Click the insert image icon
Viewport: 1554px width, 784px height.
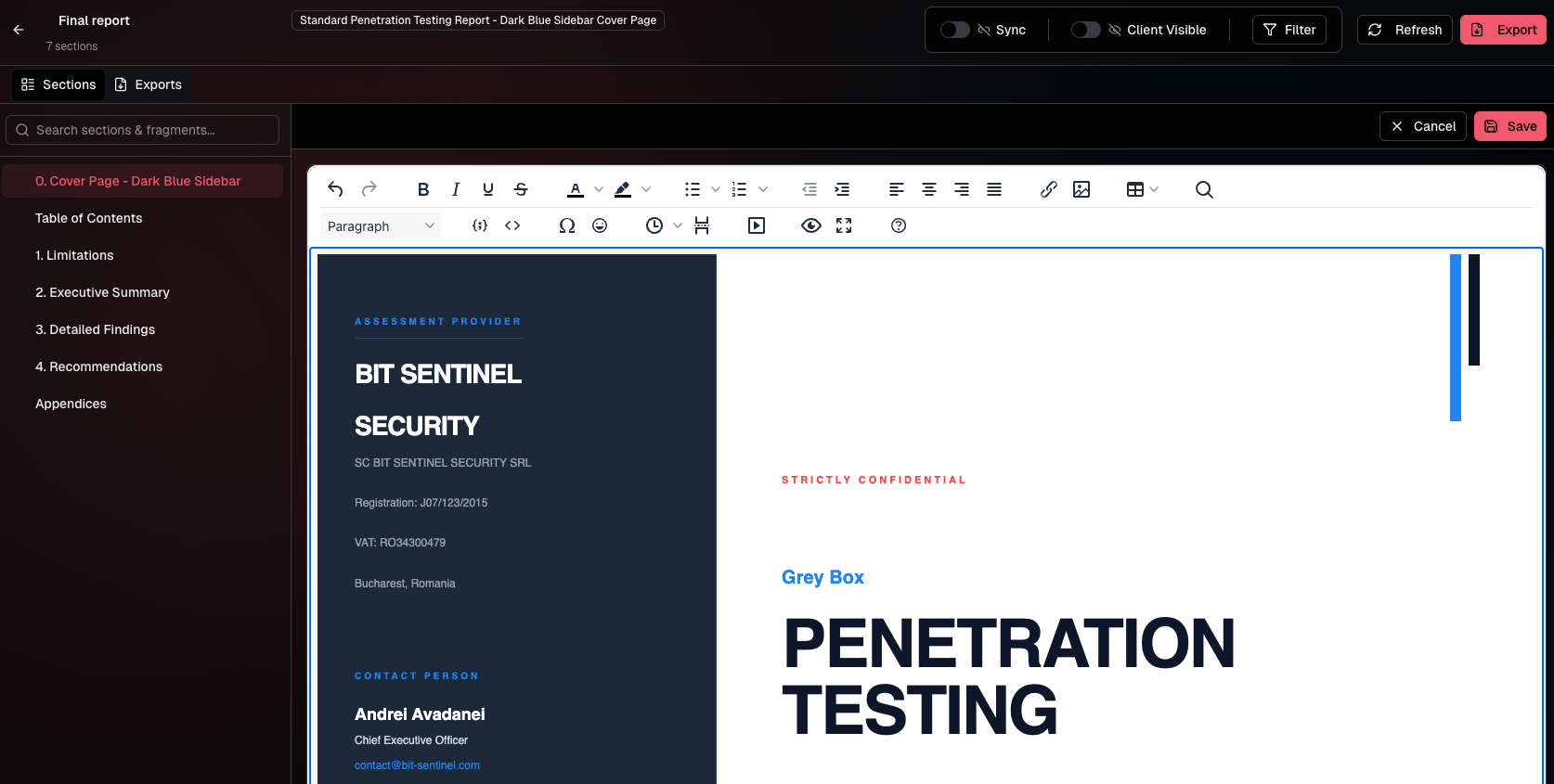[x=1081, y=189]
